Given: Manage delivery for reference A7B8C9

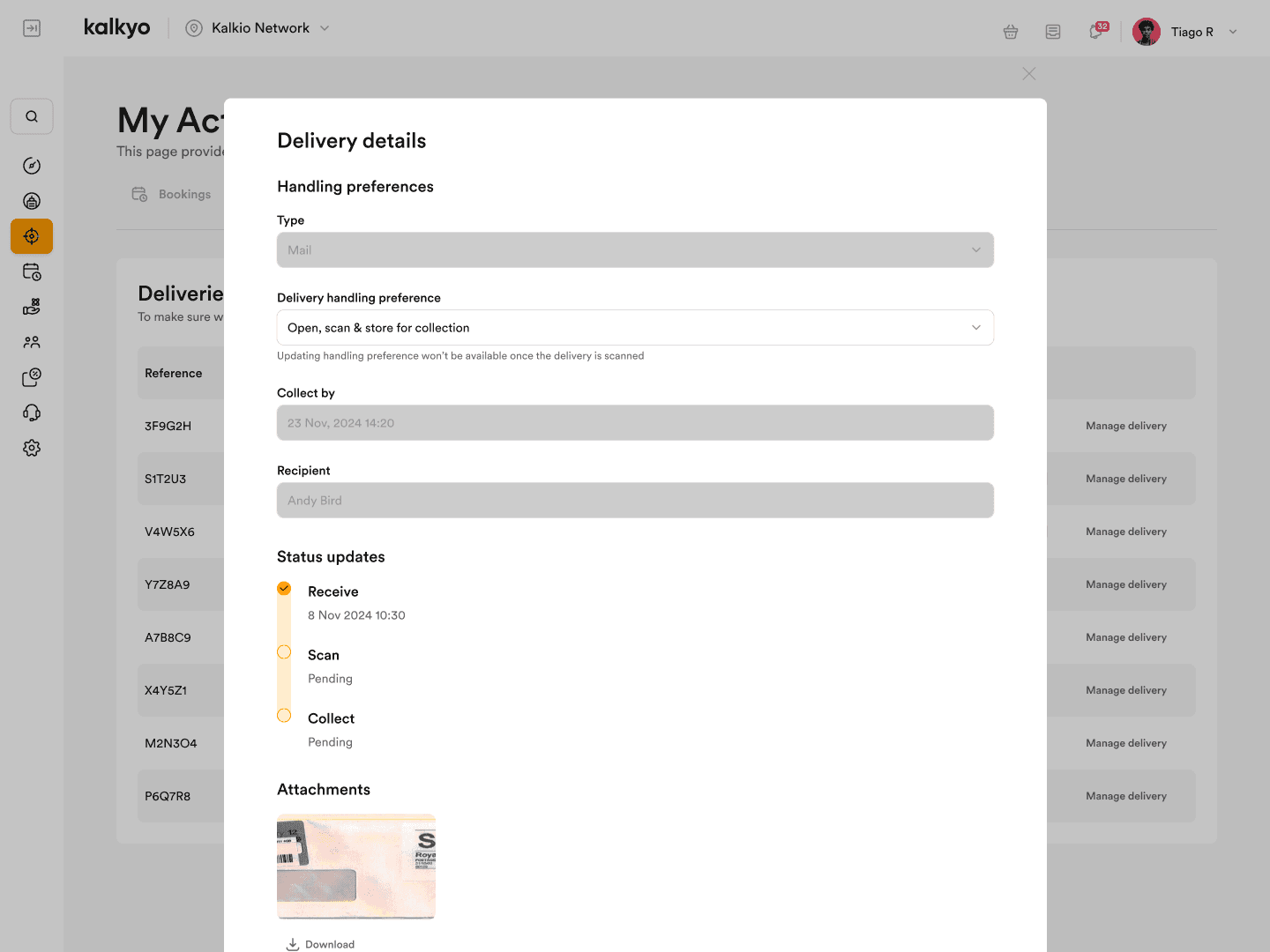Looking at the screenshot, I should [x=1126, y=637].
